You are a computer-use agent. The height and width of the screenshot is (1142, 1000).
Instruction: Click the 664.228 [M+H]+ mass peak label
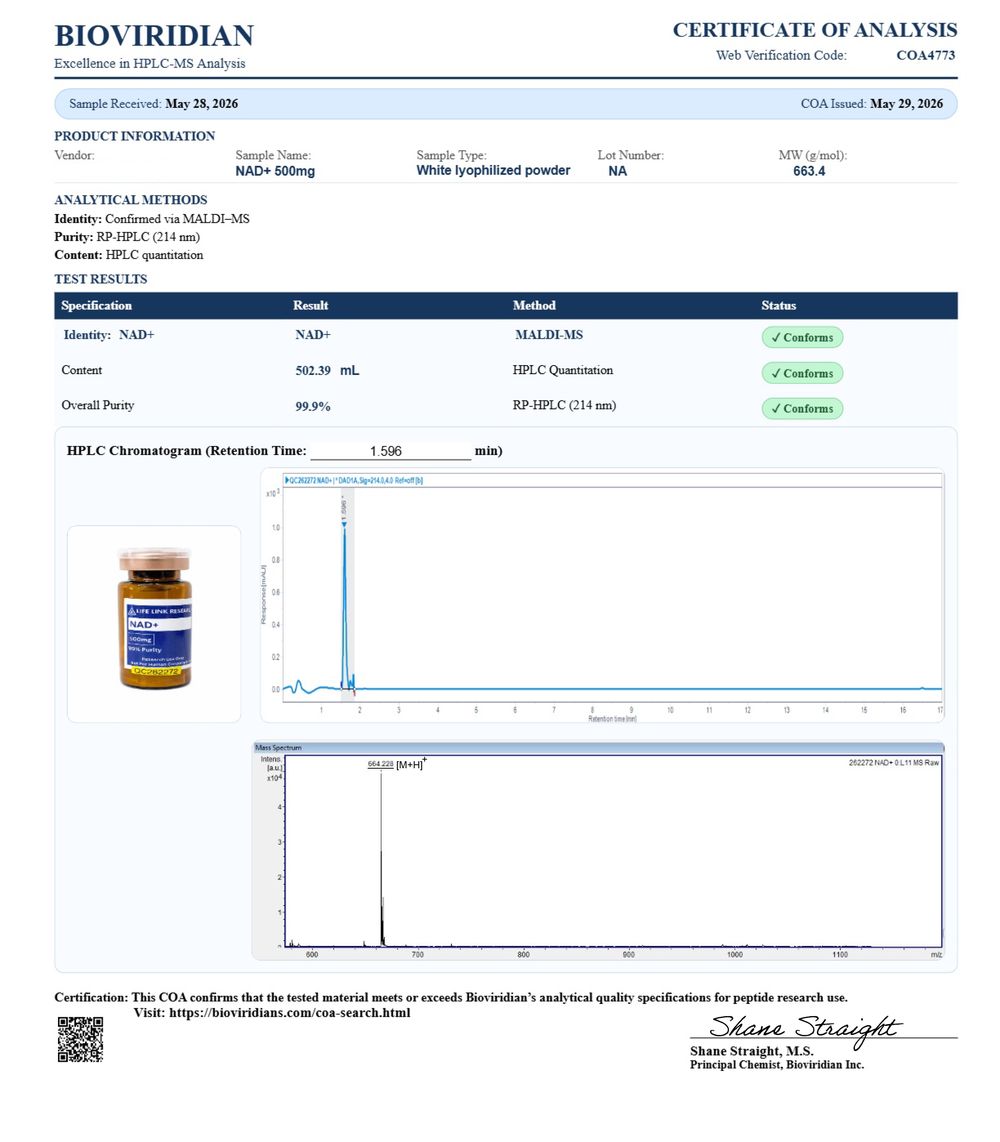click(x=397, y=764)
